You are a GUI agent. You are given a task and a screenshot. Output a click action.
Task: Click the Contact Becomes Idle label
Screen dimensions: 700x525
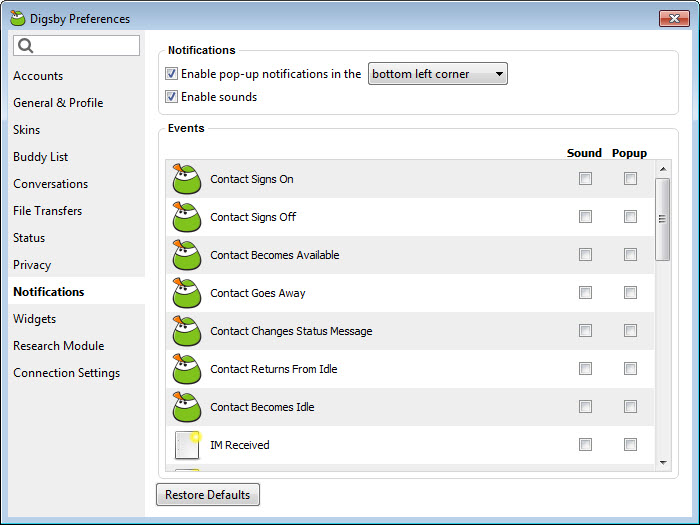(262, 407)
